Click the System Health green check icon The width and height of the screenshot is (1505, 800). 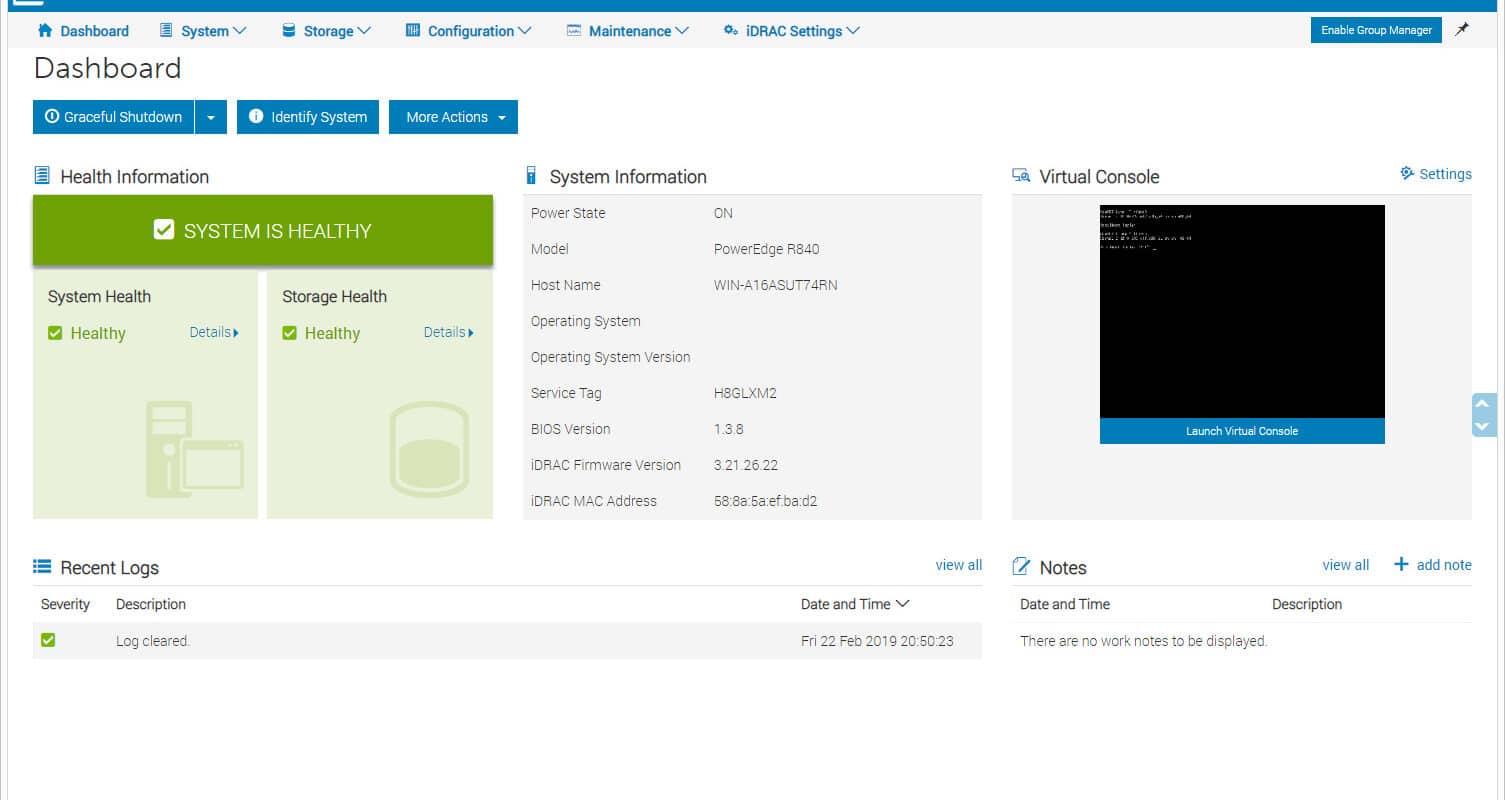tap(55, 333)
